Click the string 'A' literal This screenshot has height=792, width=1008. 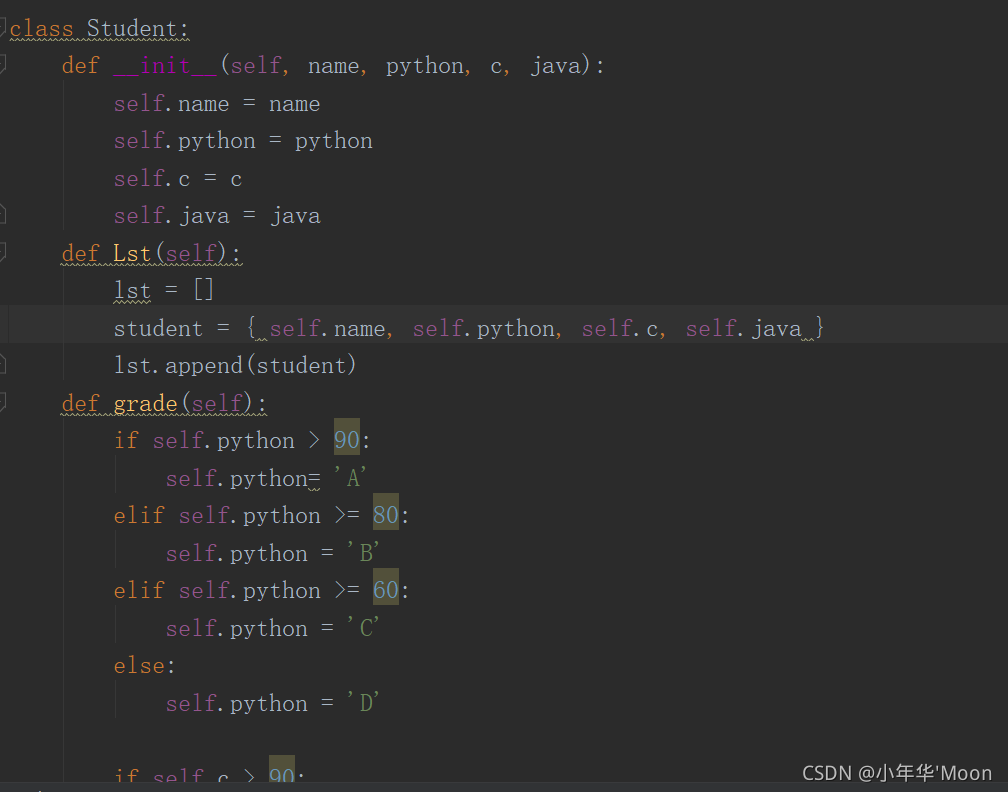pos(350,478)
